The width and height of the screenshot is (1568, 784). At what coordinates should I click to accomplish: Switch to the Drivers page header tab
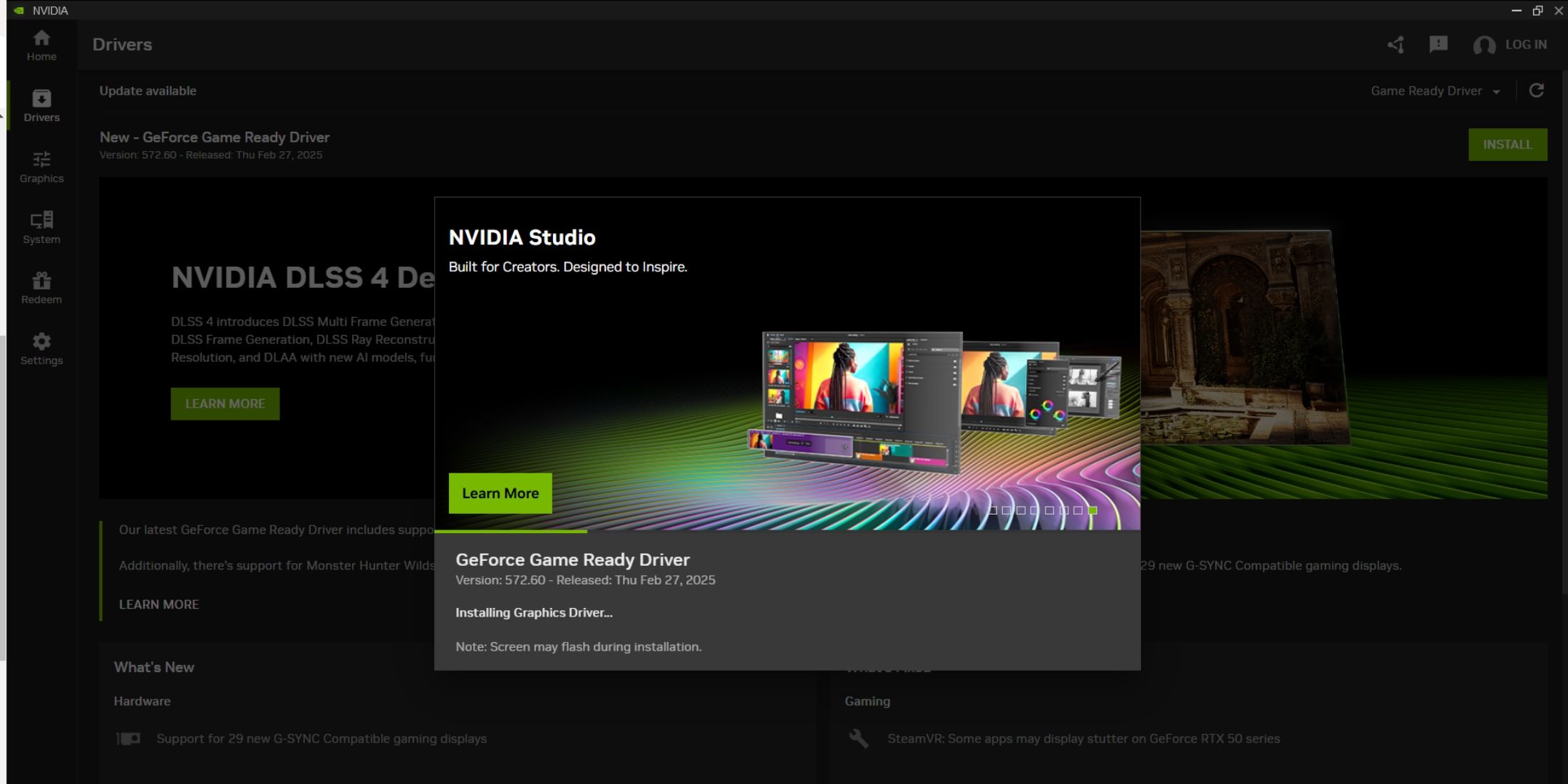tap(122, 44)
